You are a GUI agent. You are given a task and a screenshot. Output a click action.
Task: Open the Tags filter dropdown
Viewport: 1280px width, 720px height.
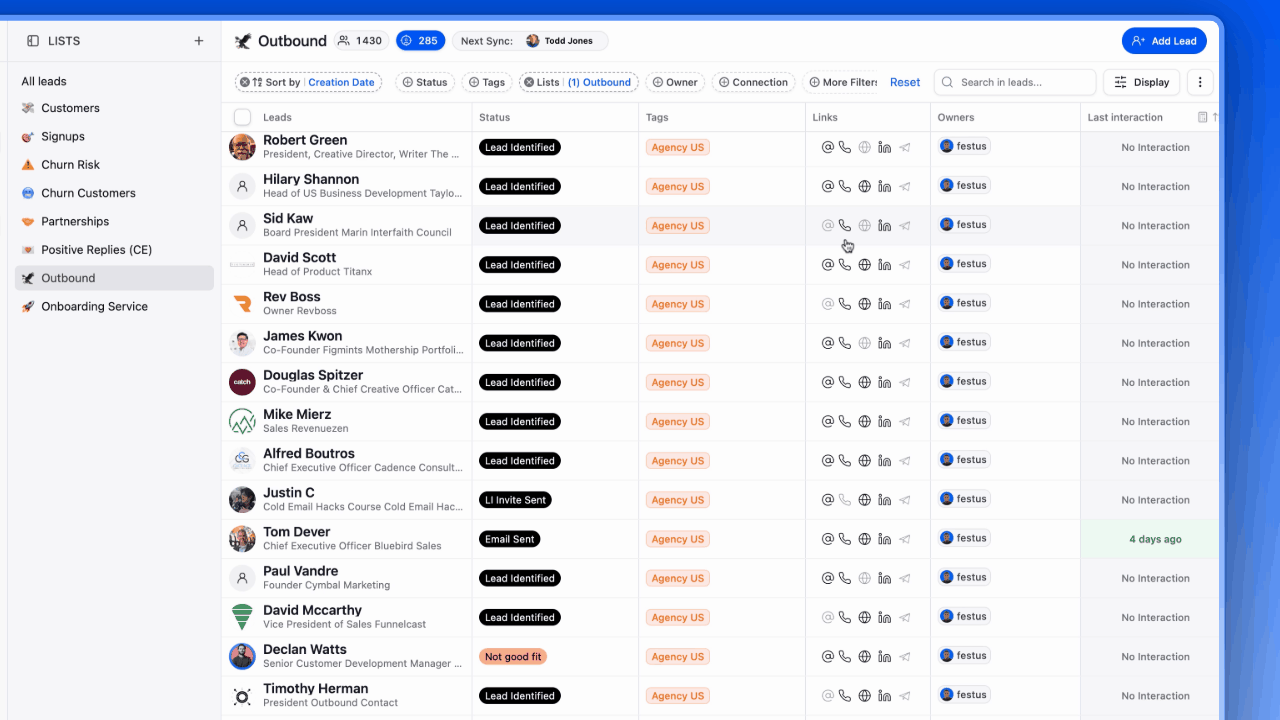[x=487, y=82]
